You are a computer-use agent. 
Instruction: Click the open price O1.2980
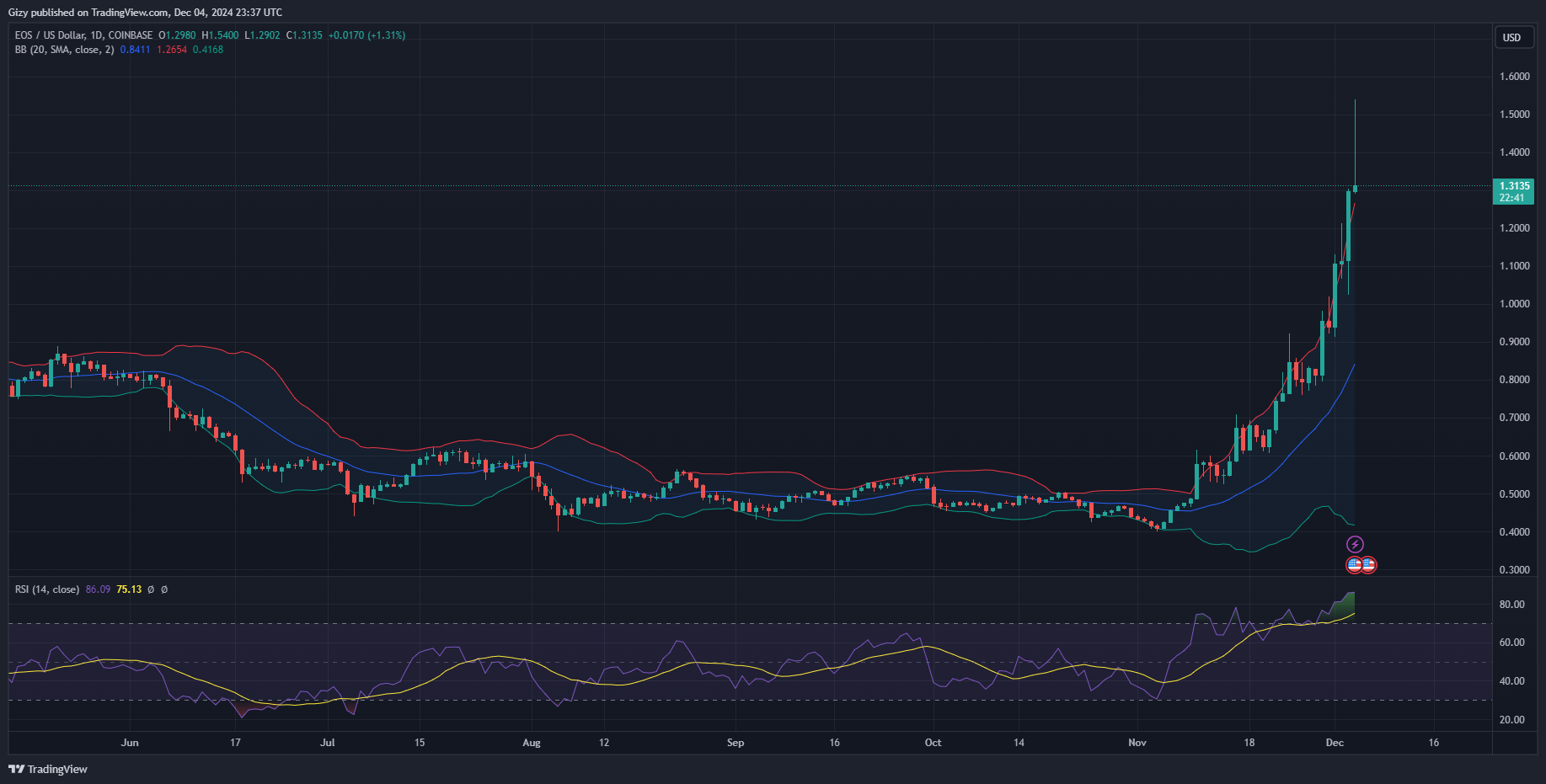click(x=177, y=35)
